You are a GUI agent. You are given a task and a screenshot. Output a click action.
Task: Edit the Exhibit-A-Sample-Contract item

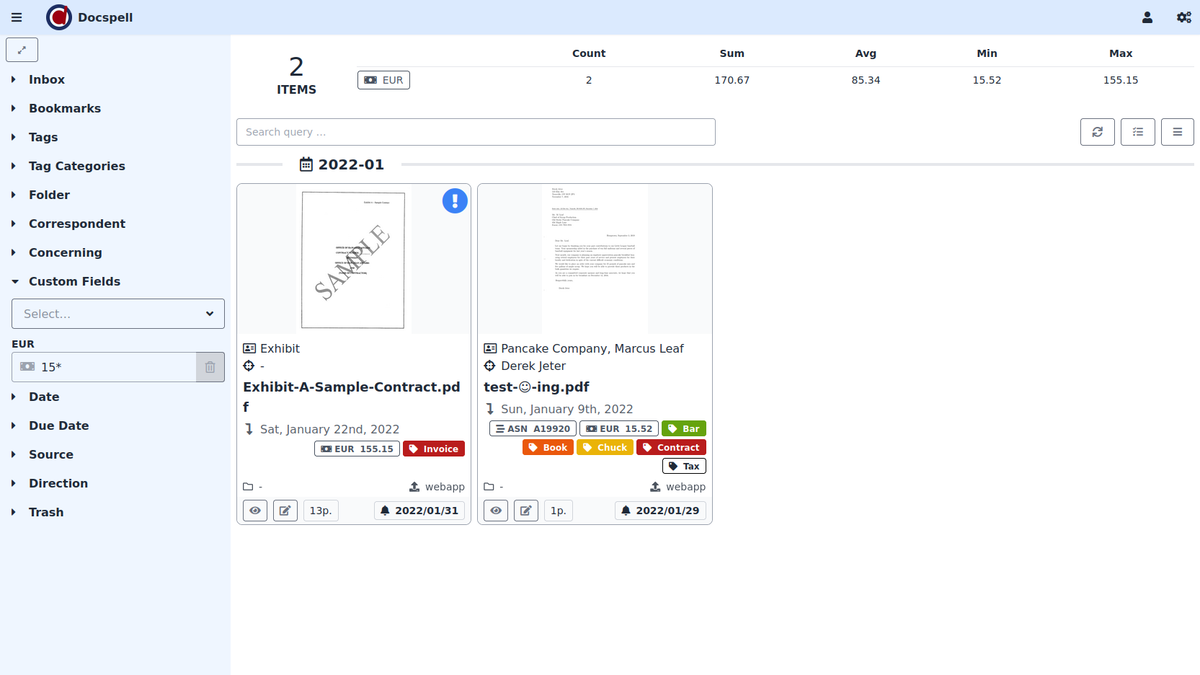coord(285,510)
